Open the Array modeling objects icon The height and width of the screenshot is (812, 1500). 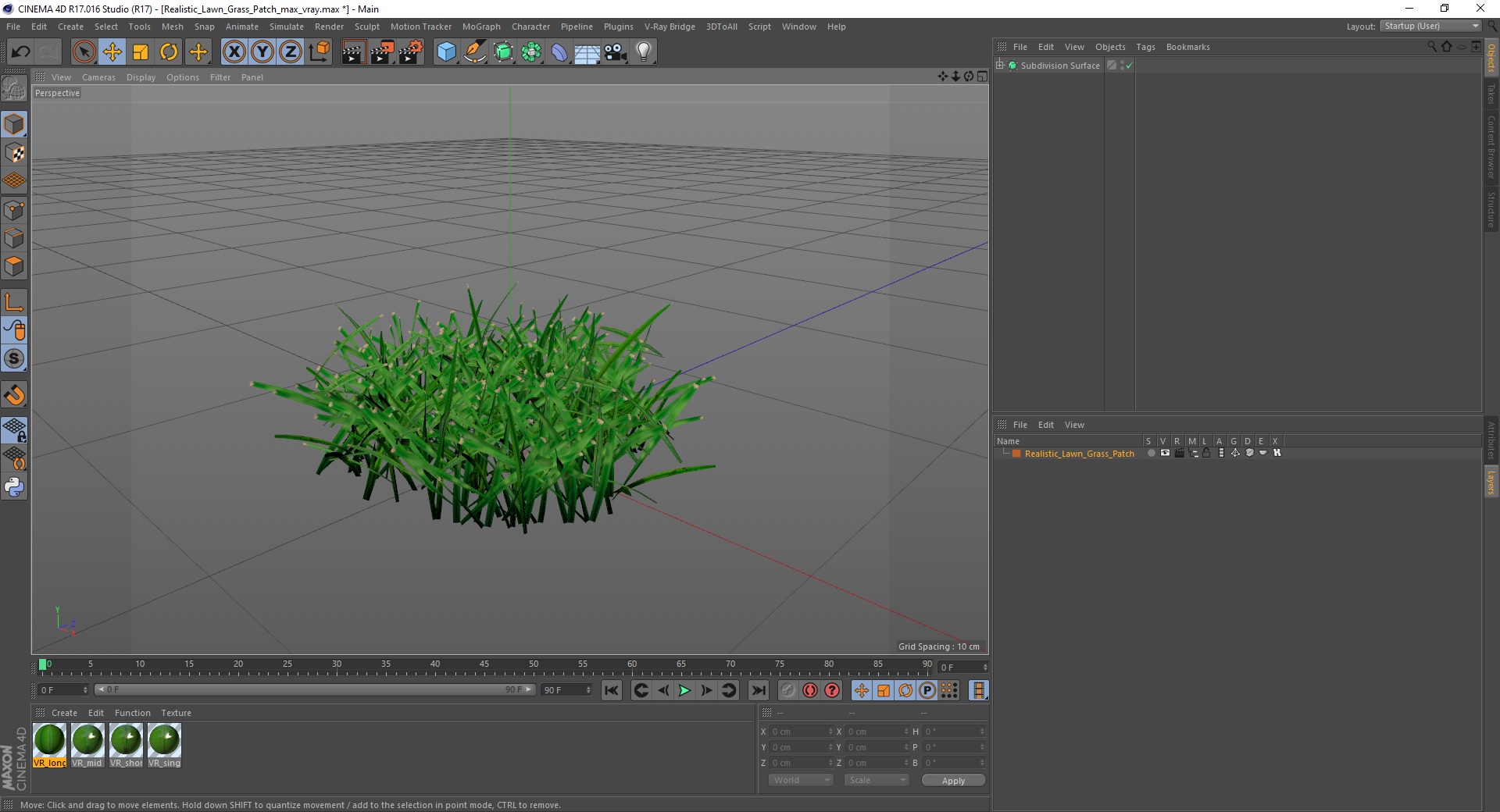click(531, 52)
